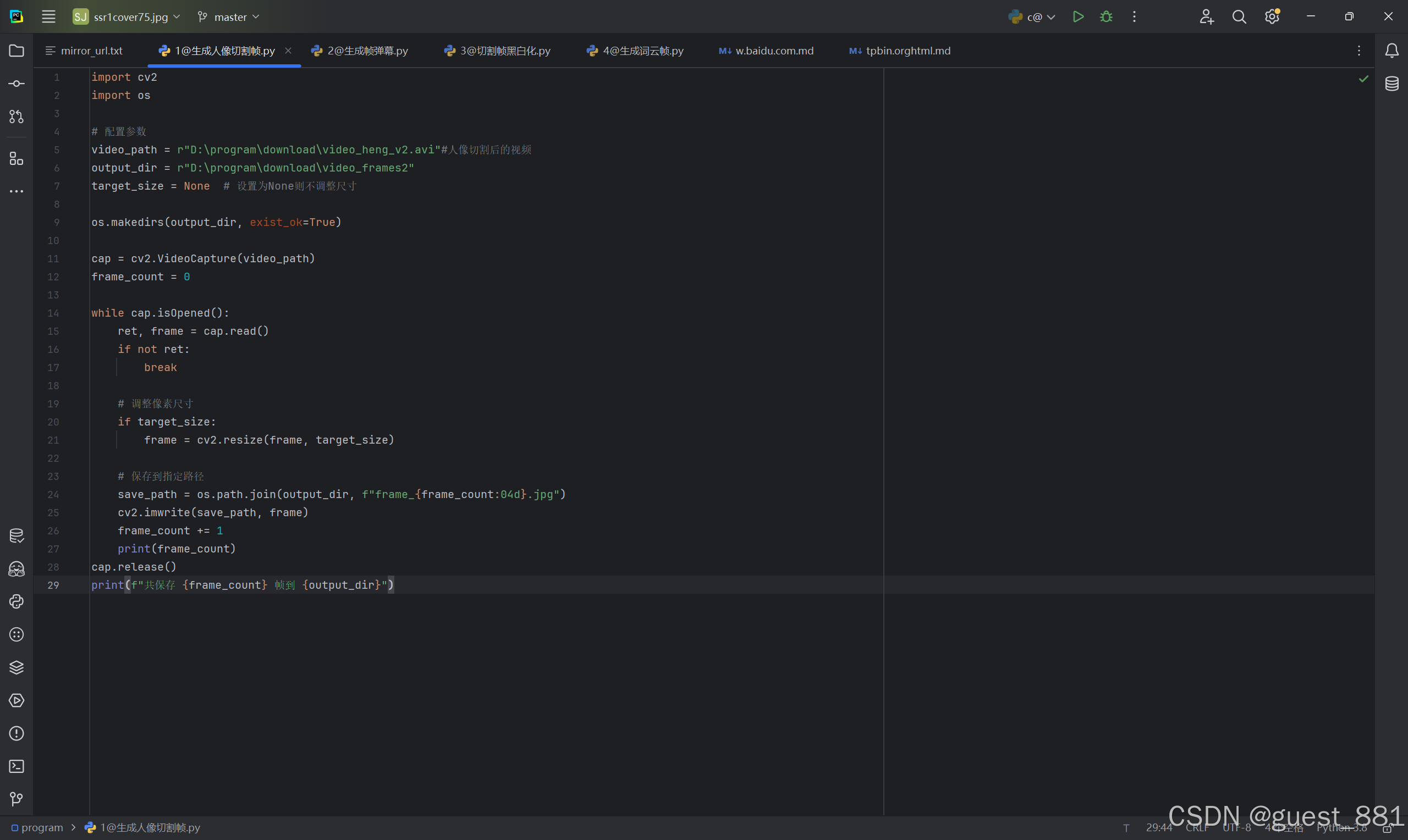Open the Commit tool window
This screenshot has height=840, width=1408.
pyautogui.click(x=16, y=84)
